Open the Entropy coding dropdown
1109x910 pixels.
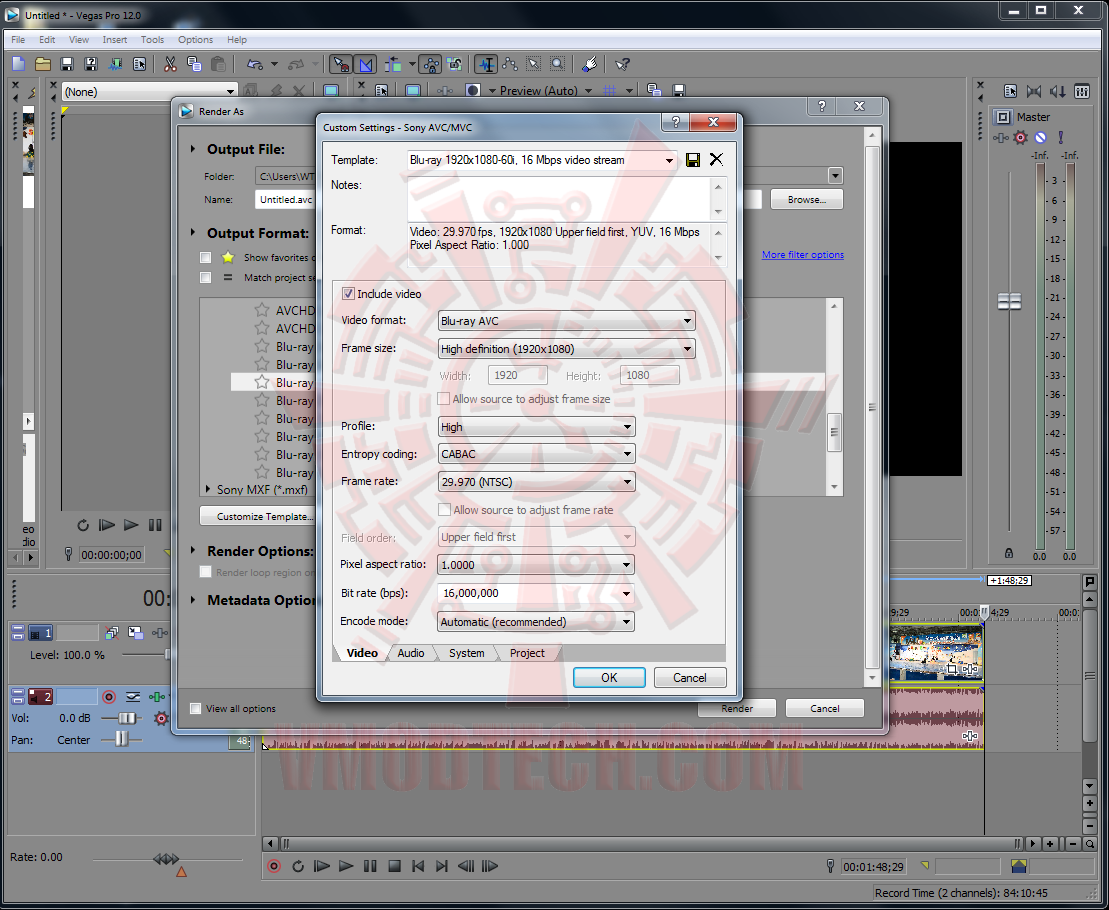click(536, 454)
